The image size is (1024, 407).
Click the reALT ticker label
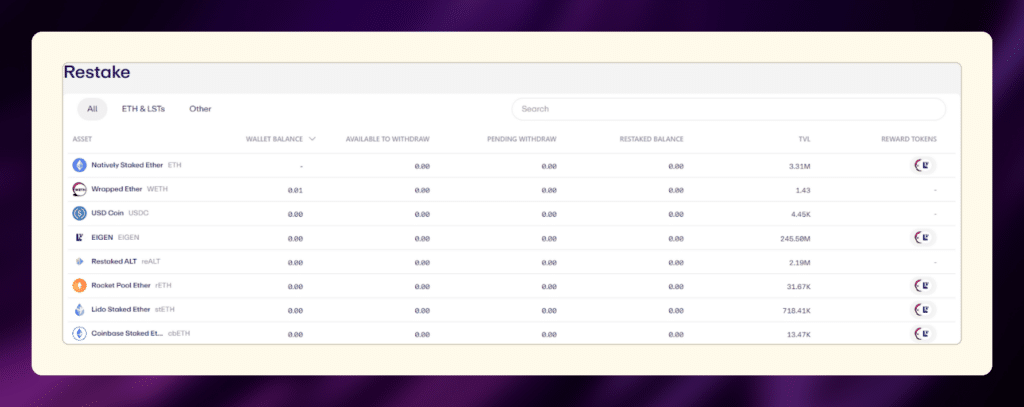tap(151, 261)
